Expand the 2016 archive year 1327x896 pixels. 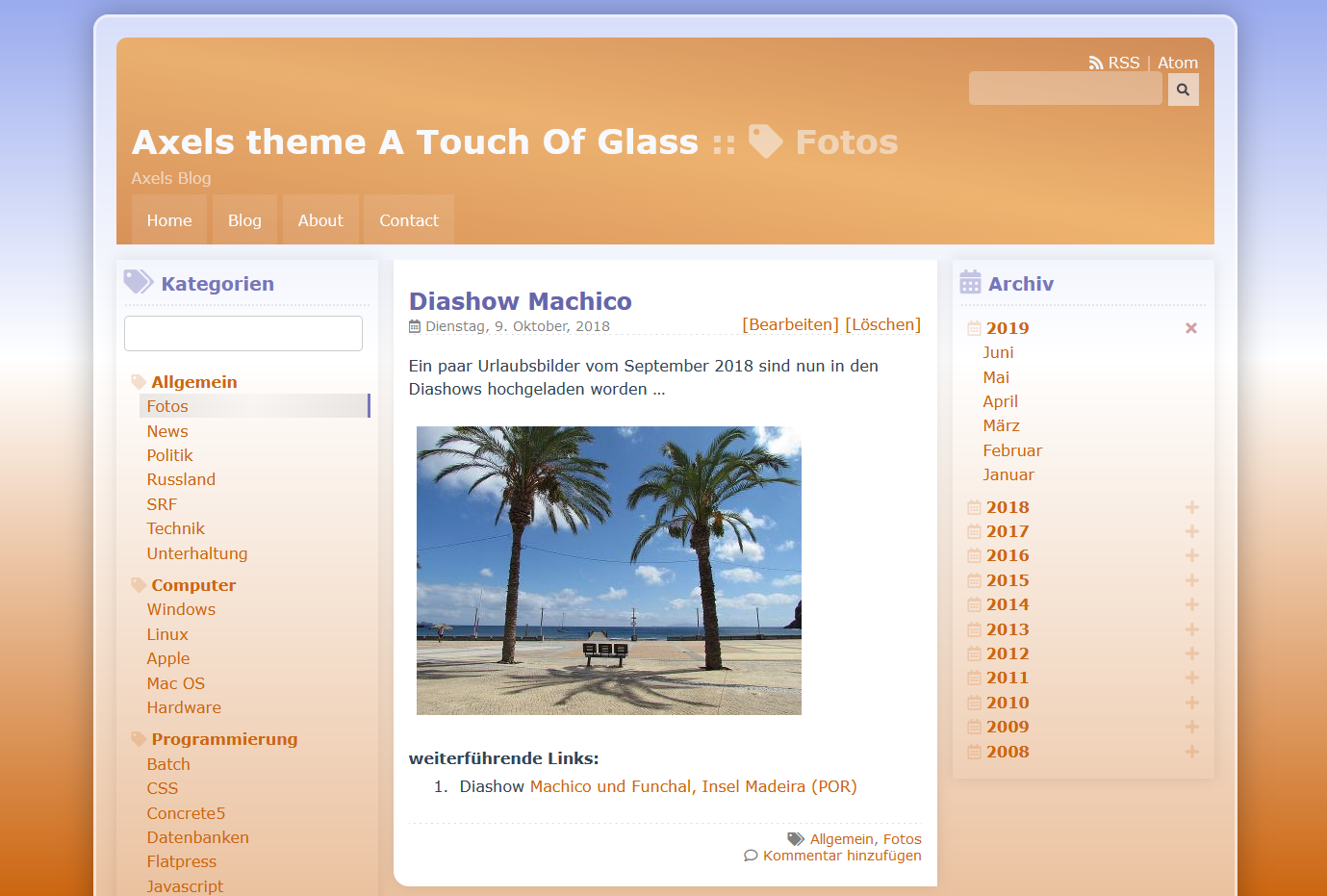click(1191, 555)
